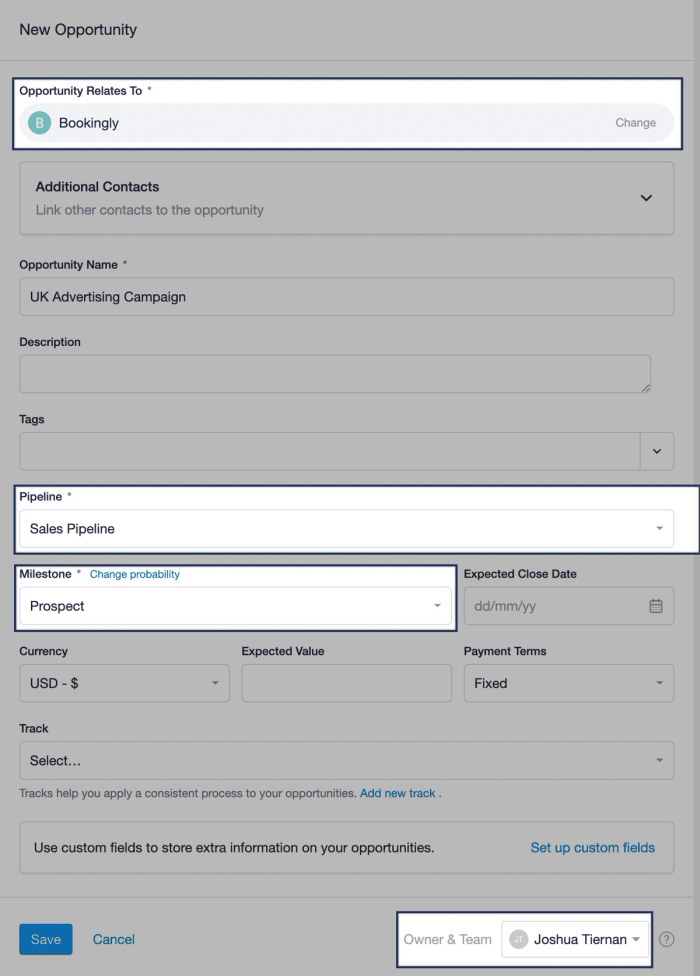Click the Joshua Tiernan avatar icon
Viewport: 700px width, 976px height.
pos(518,939)
